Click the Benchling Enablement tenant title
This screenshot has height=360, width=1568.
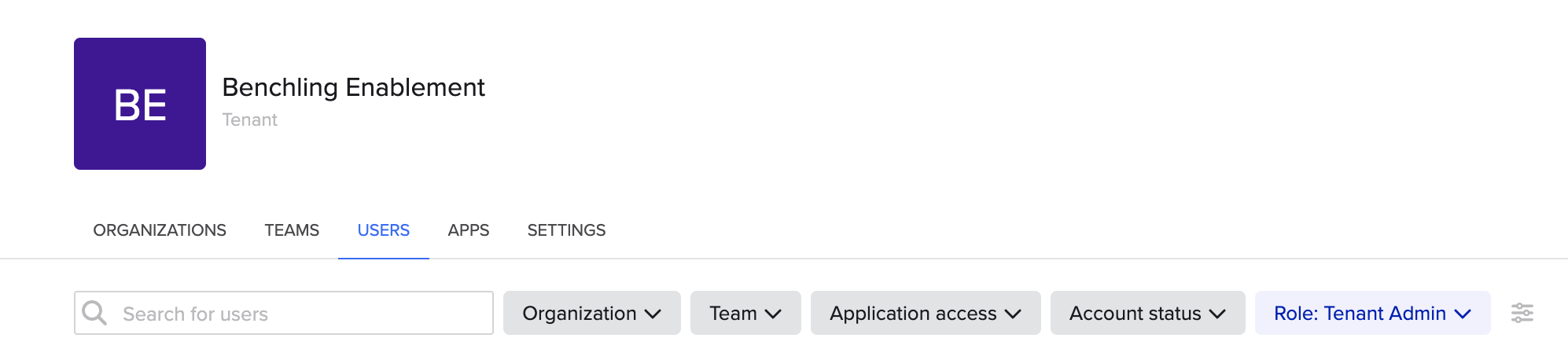[x=353, y=87]
